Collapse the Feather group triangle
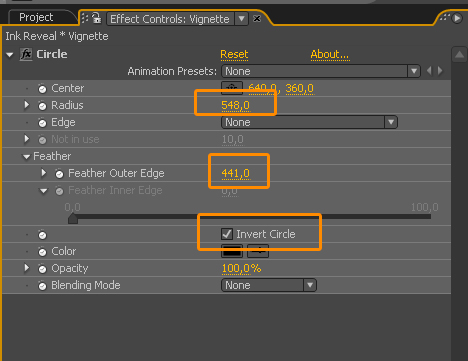This screenshot has height=361, width=468. [26, 157]
